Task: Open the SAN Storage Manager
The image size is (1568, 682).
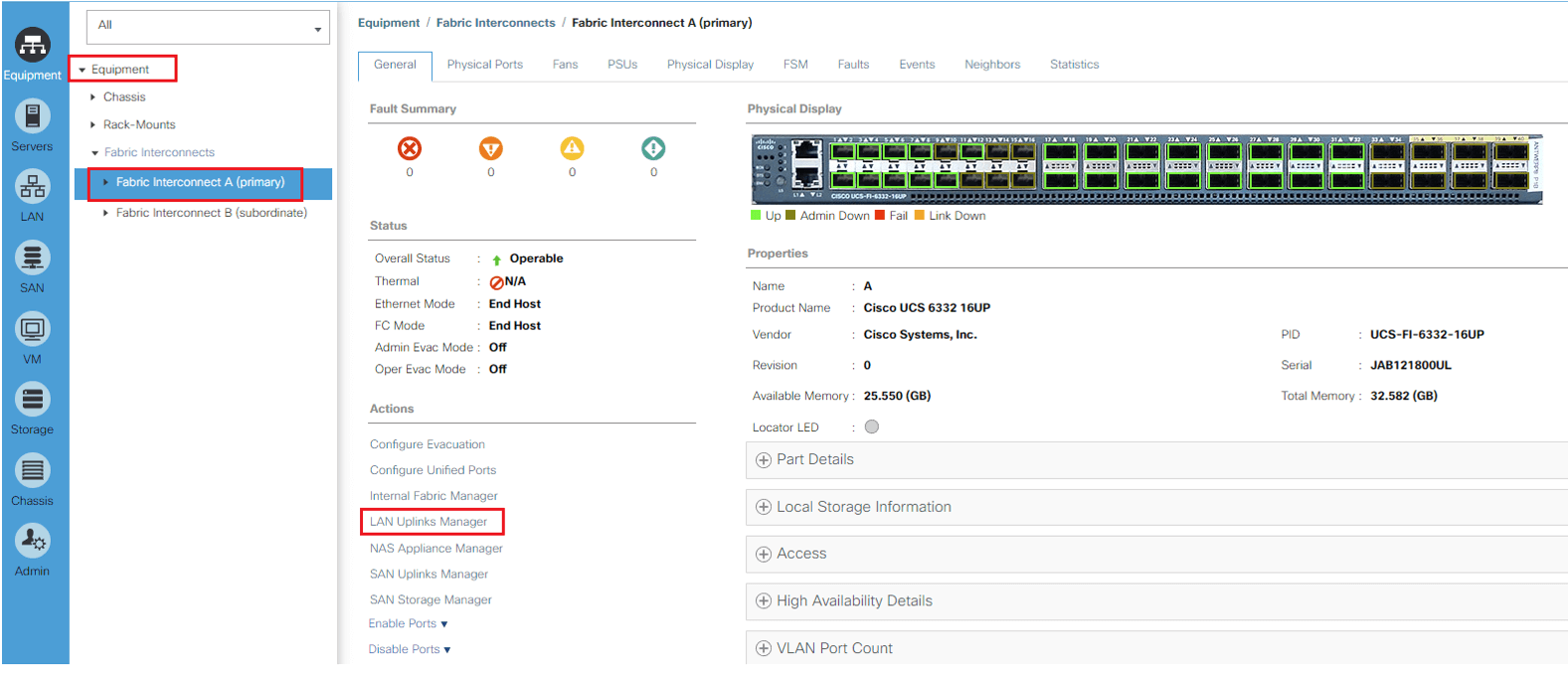Action: click(x=431, y=600)
